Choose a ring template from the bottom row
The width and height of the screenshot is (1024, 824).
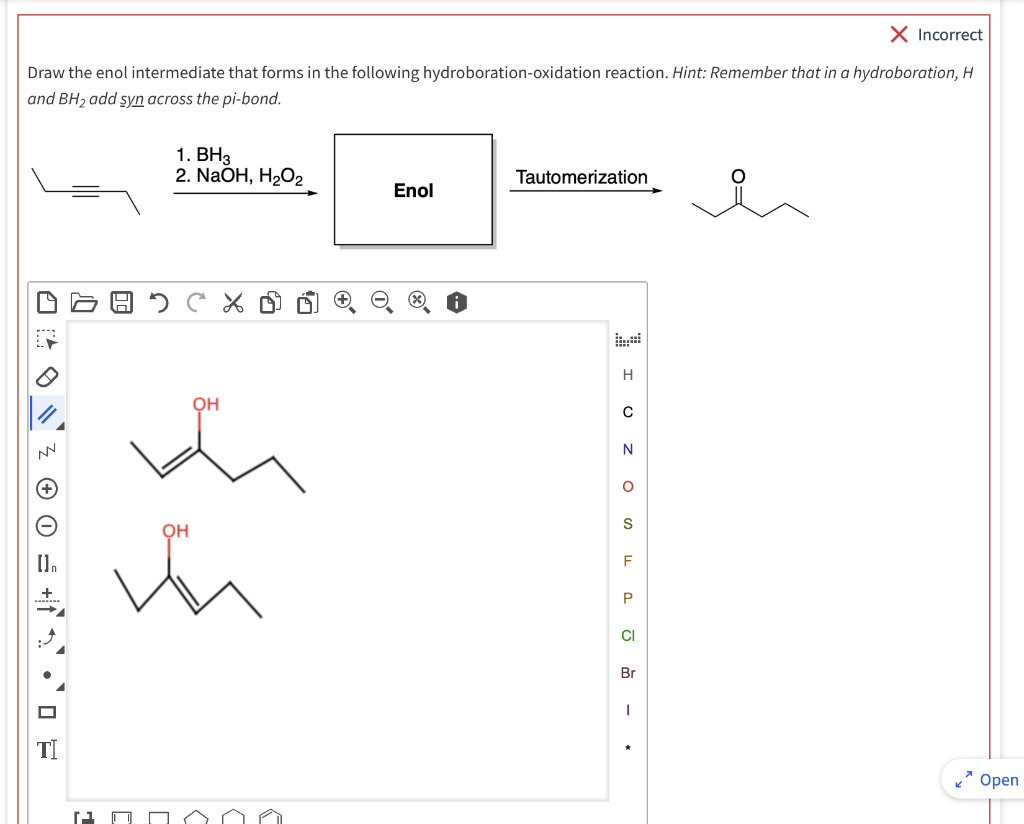232,817
